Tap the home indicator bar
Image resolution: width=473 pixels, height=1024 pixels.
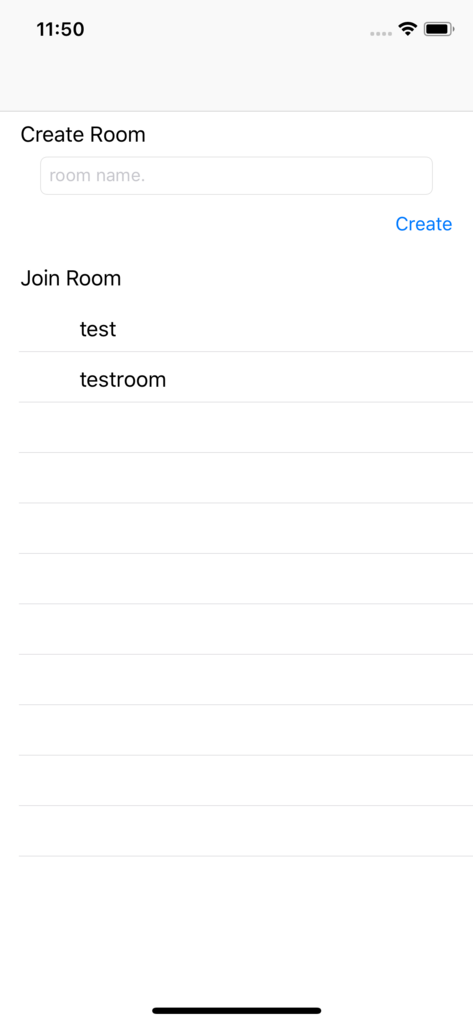click(236, 1010)
